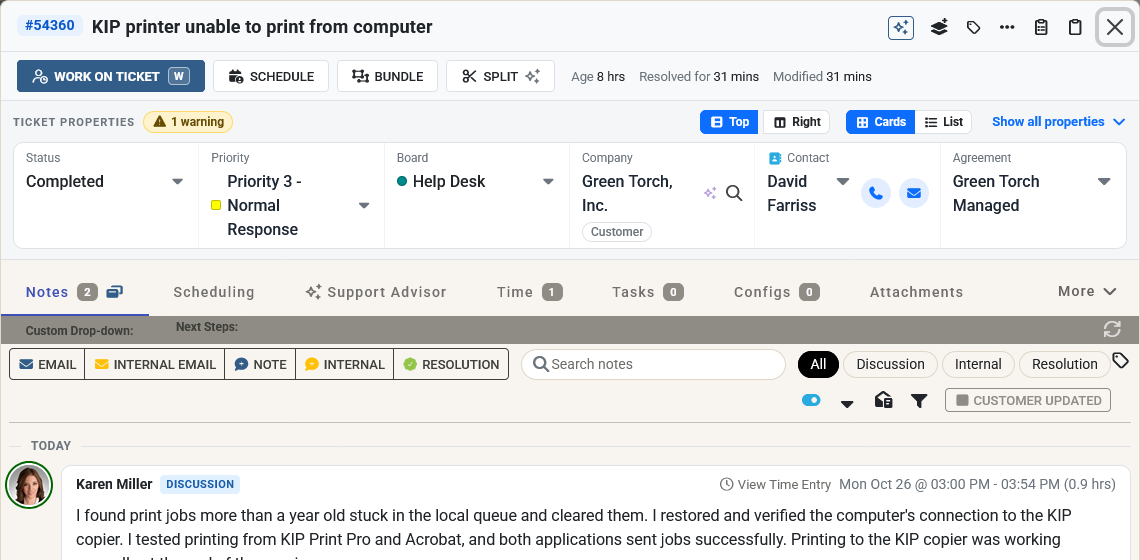
Task: Filter notes by All
Action: [819, 364]
